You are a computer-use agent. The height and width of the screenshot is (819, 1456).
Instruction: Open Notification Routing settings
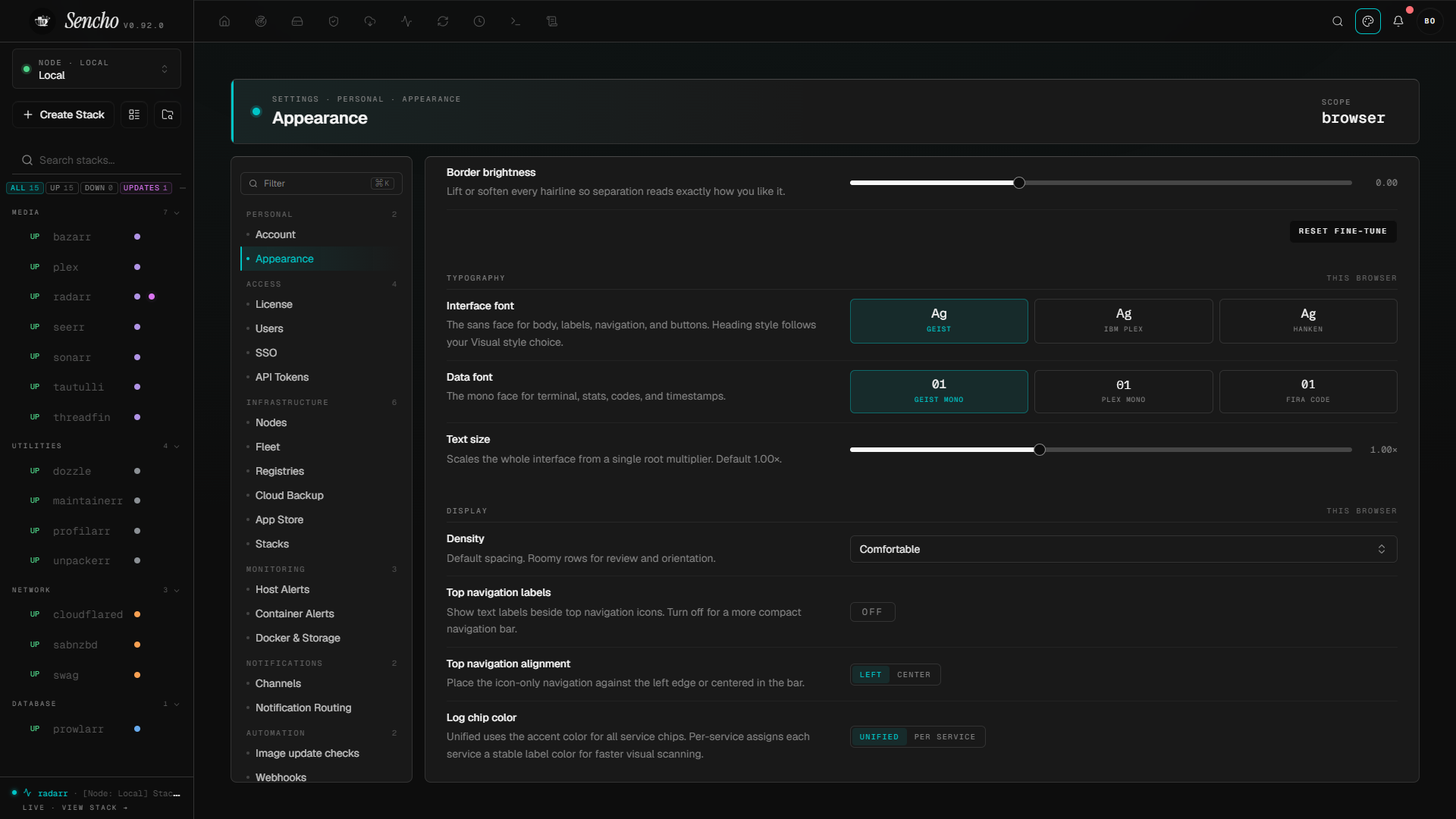[x=303, y=708]
